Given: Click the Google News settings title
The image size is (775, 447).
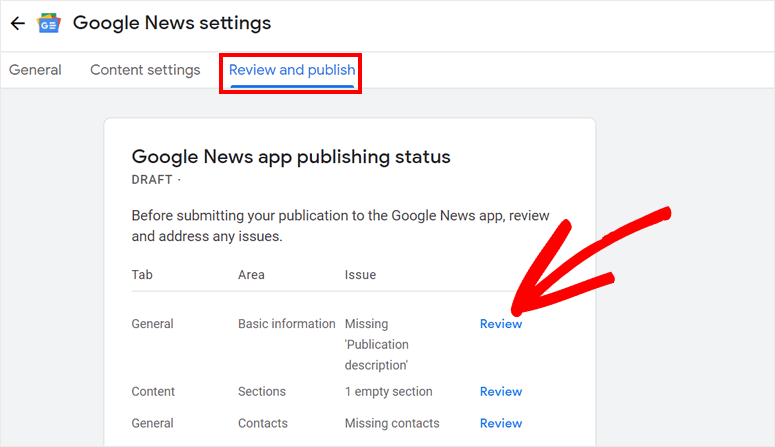Looking at the screenshot, I should click(172, 23).
